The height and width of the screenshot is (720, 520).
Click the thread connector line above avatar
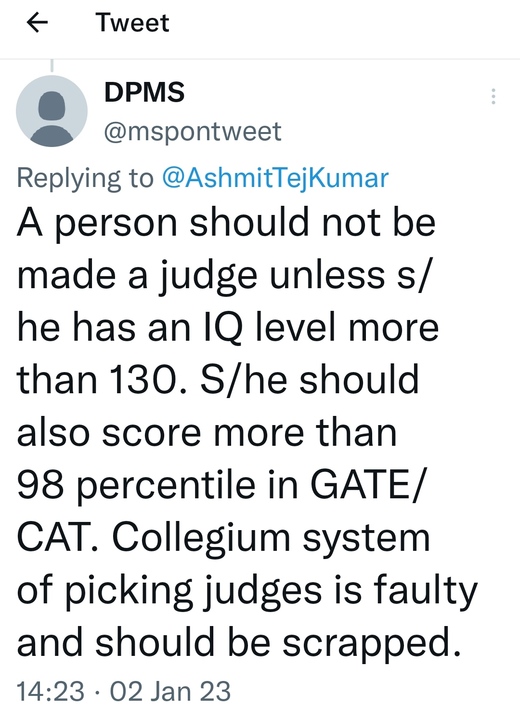52,65
